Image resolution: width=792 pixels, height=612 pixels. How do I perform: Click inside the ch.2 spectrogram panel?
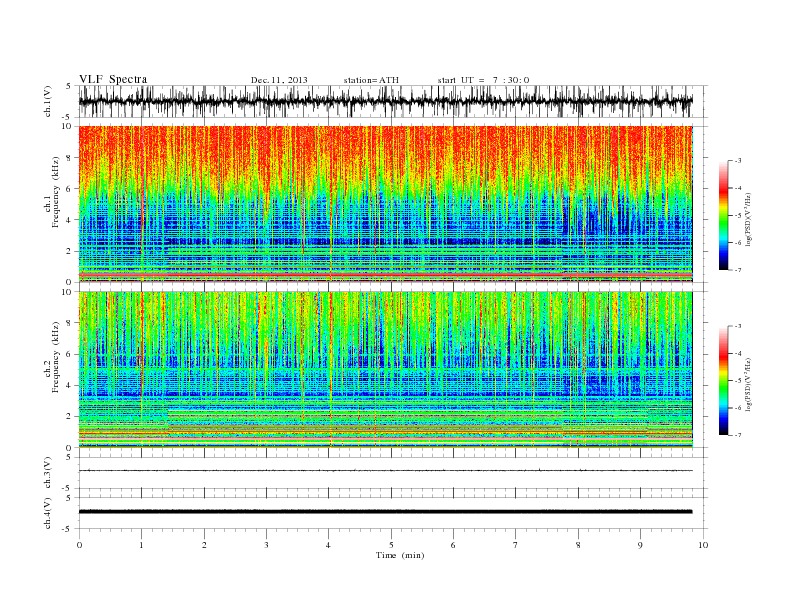pos(385,369)
